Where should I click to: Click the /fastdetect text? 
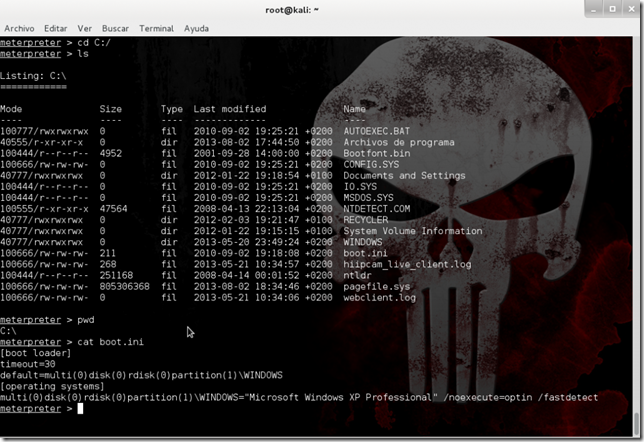pos(568,397)
